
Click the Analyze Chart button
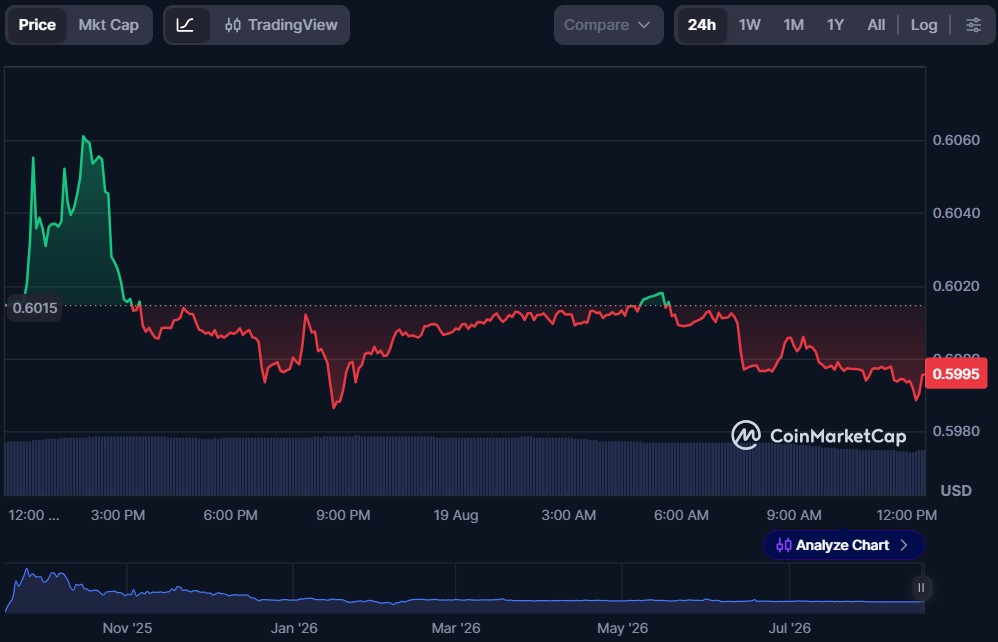[843, 545]
